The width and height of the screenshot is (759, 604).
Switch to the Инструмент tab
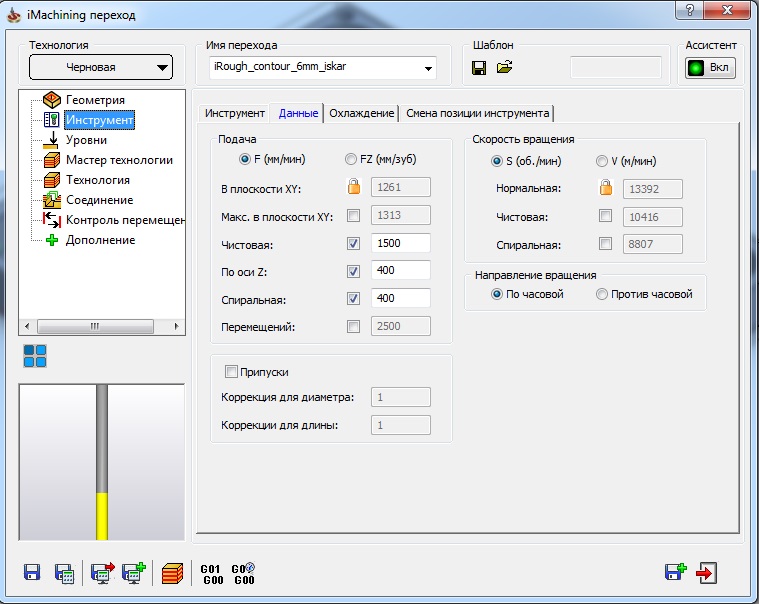coord(234,113)
